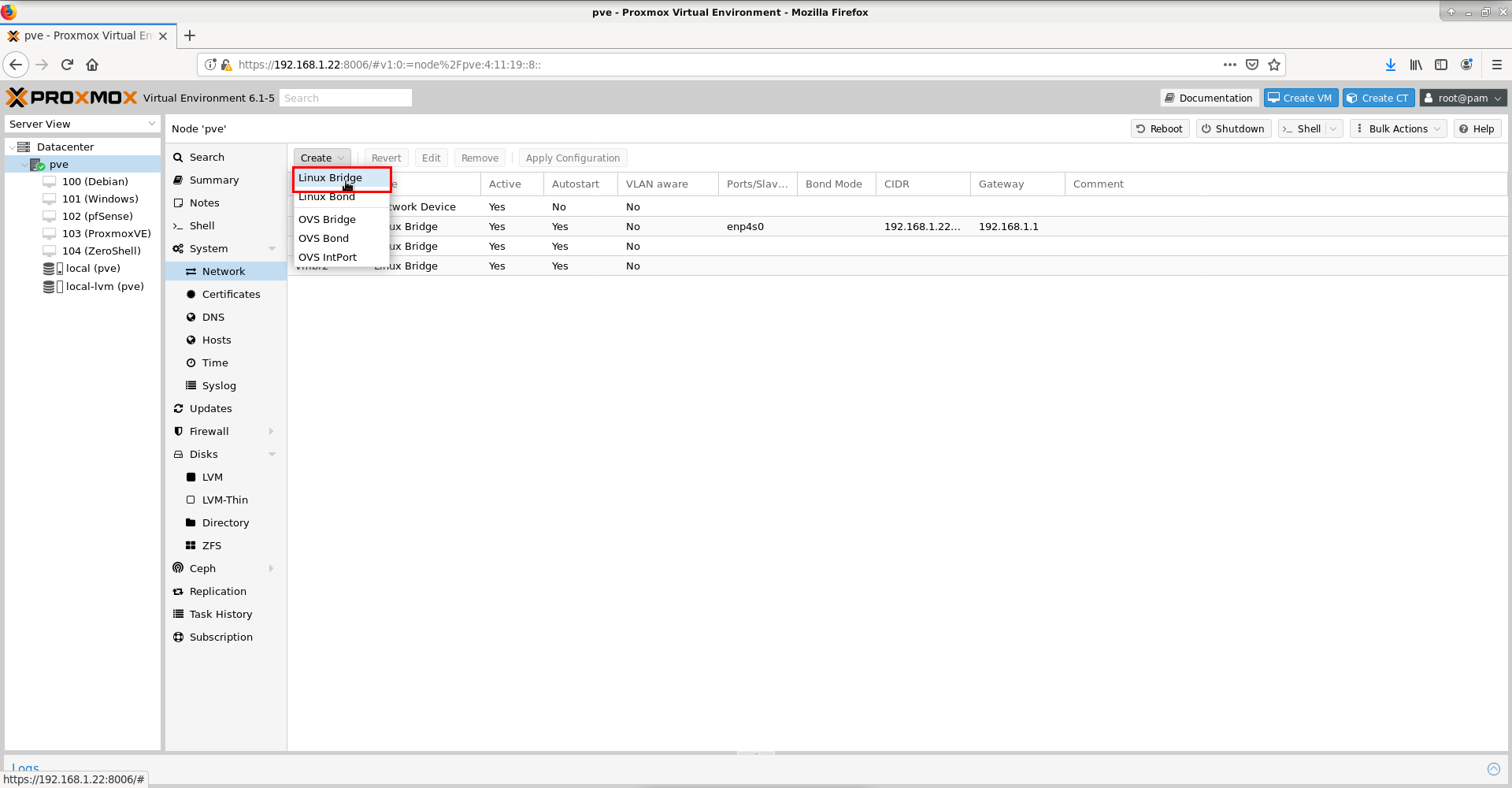The width and height of the screenshot is (1512, 788).
Task: Click the Subscription lifebuoy icon
Action: pos(178,637)
